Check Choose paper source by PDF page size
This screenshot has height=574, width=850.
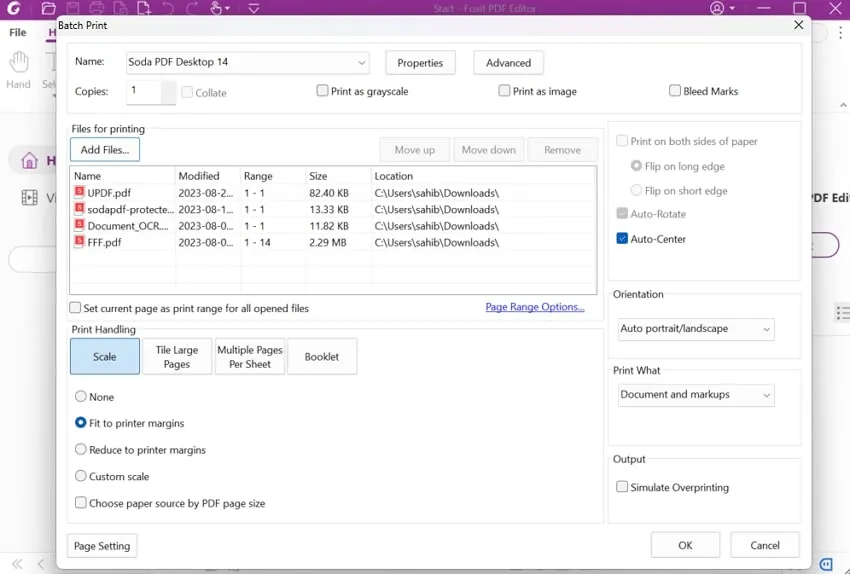click(80, 502)
